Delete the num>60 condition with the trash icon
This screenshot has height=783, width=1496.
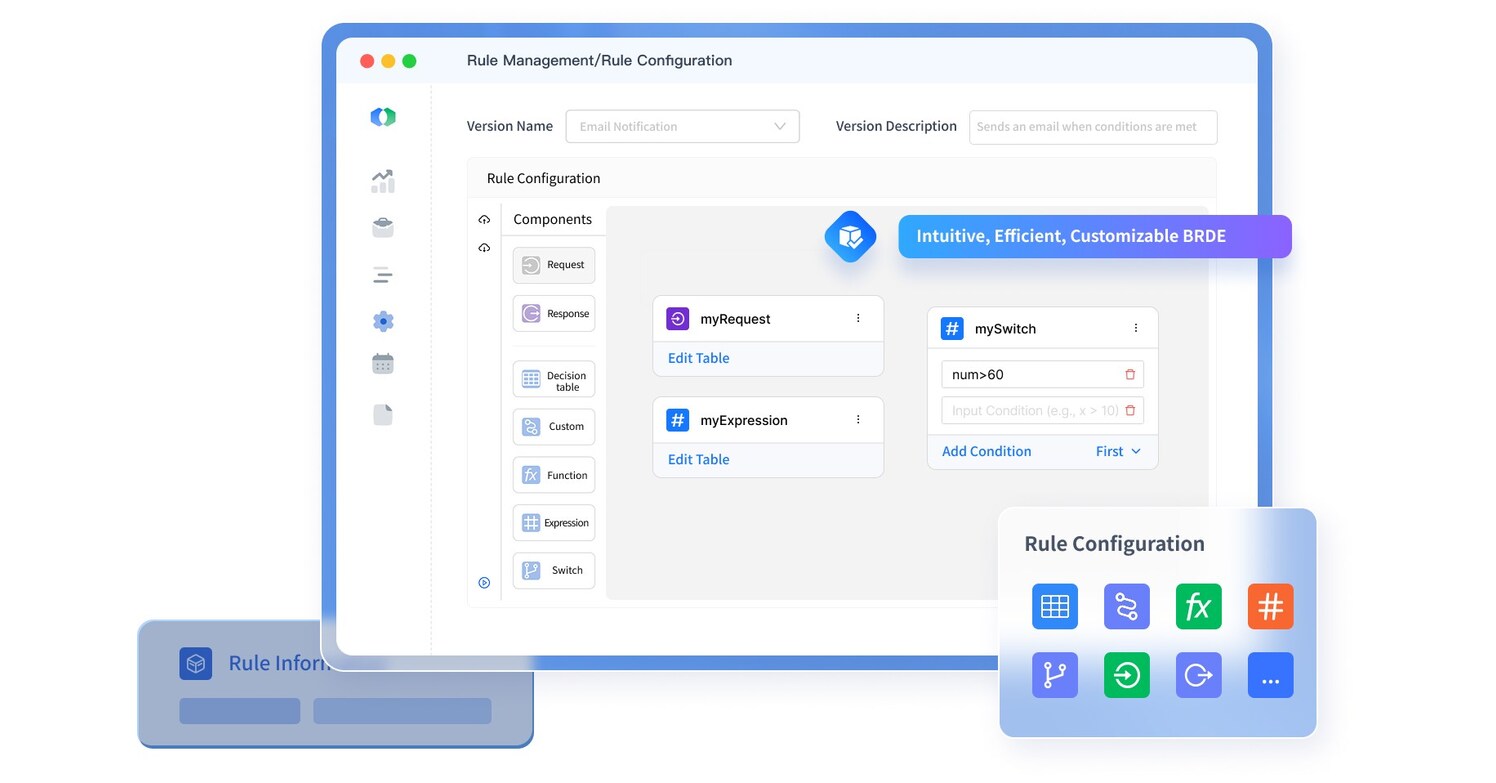click(1129, 373)
